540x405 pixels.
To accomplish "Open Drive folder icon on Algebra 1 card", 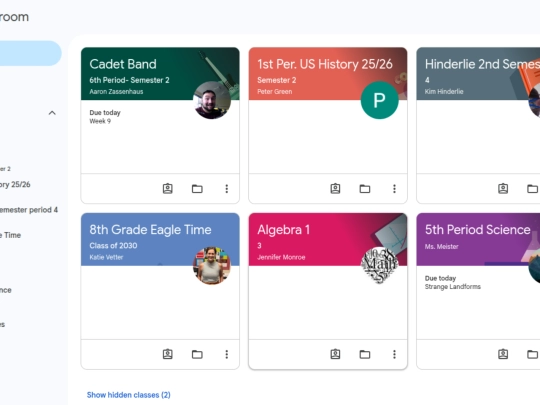I will tap(365, 354).
